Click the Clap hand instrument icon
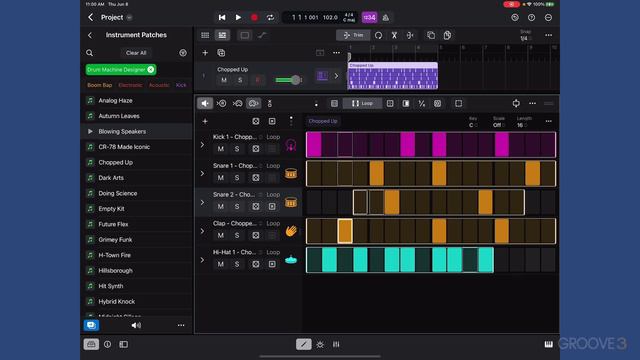 pyautogui.click(x=291, y=231)
